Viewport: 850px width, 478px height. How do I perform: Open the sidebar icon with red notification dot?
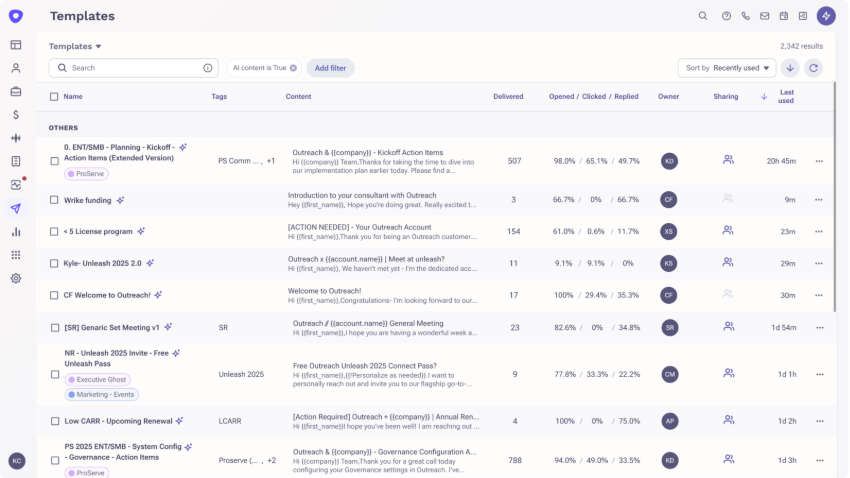[16, 185]
